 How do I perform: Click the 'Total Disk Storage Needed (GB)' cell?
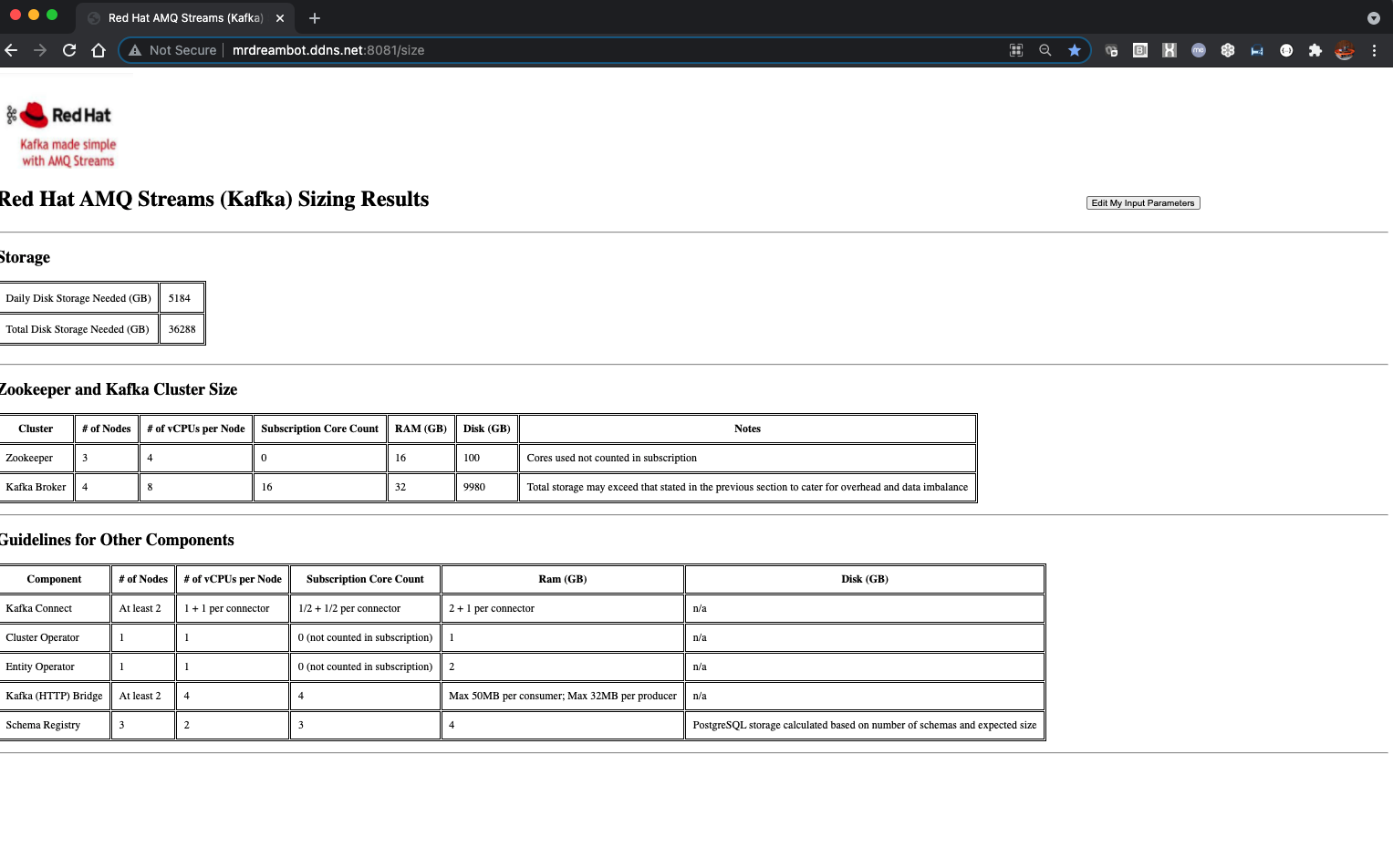click(78, 329)
